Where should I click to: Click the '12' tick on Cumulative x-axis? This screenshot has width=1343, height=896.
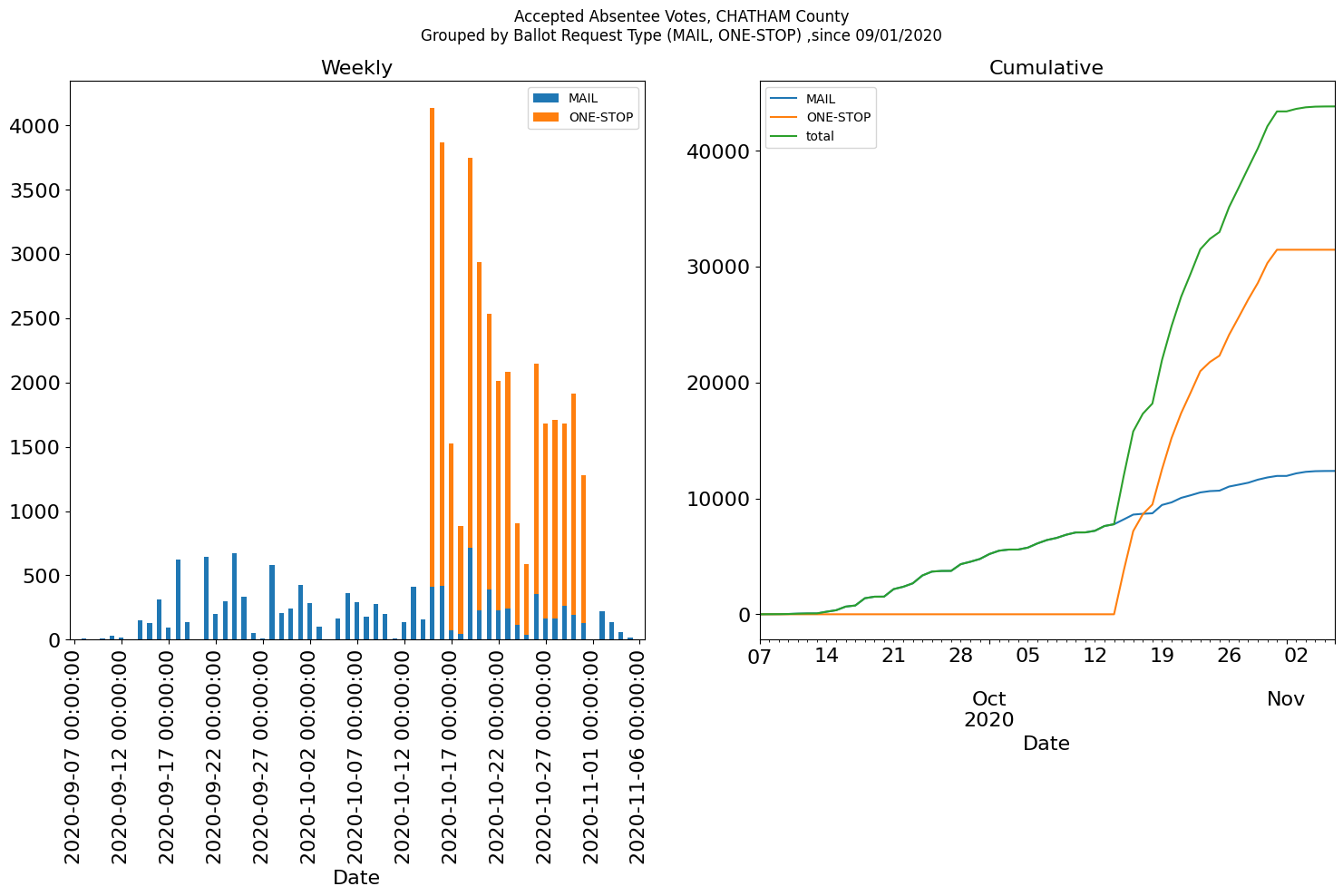(x=1095, y=655)
